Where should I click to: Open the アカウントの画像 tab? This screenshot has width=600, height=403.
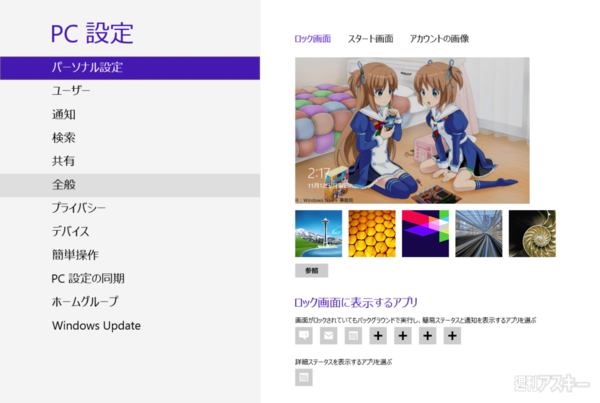click(x=439, y=39)
